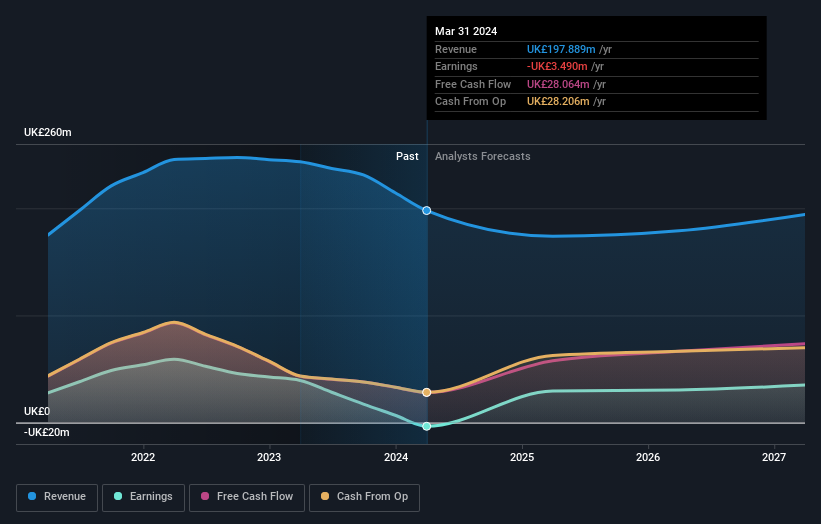The image size is (821, 524).
Task: Select the 2022 x-axis label
Action: (143, 457)
